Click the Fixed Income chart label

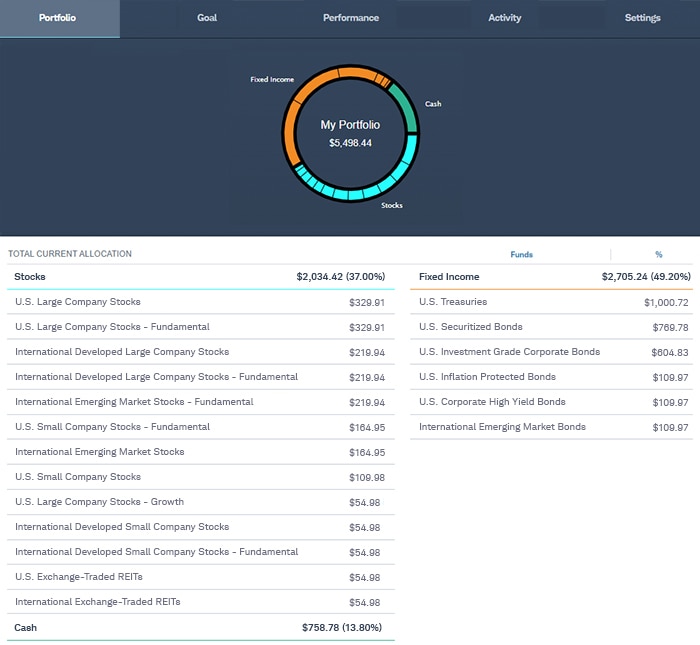[x=272, y=79]
